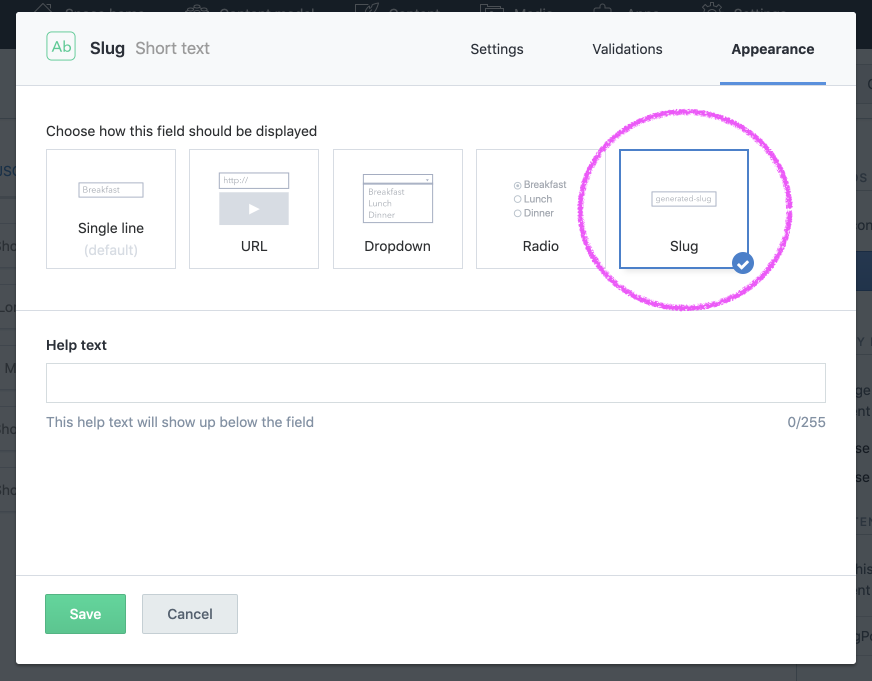Open the Settings tab
Viewport: 872px width, 681px height.
tap(497, 49)
